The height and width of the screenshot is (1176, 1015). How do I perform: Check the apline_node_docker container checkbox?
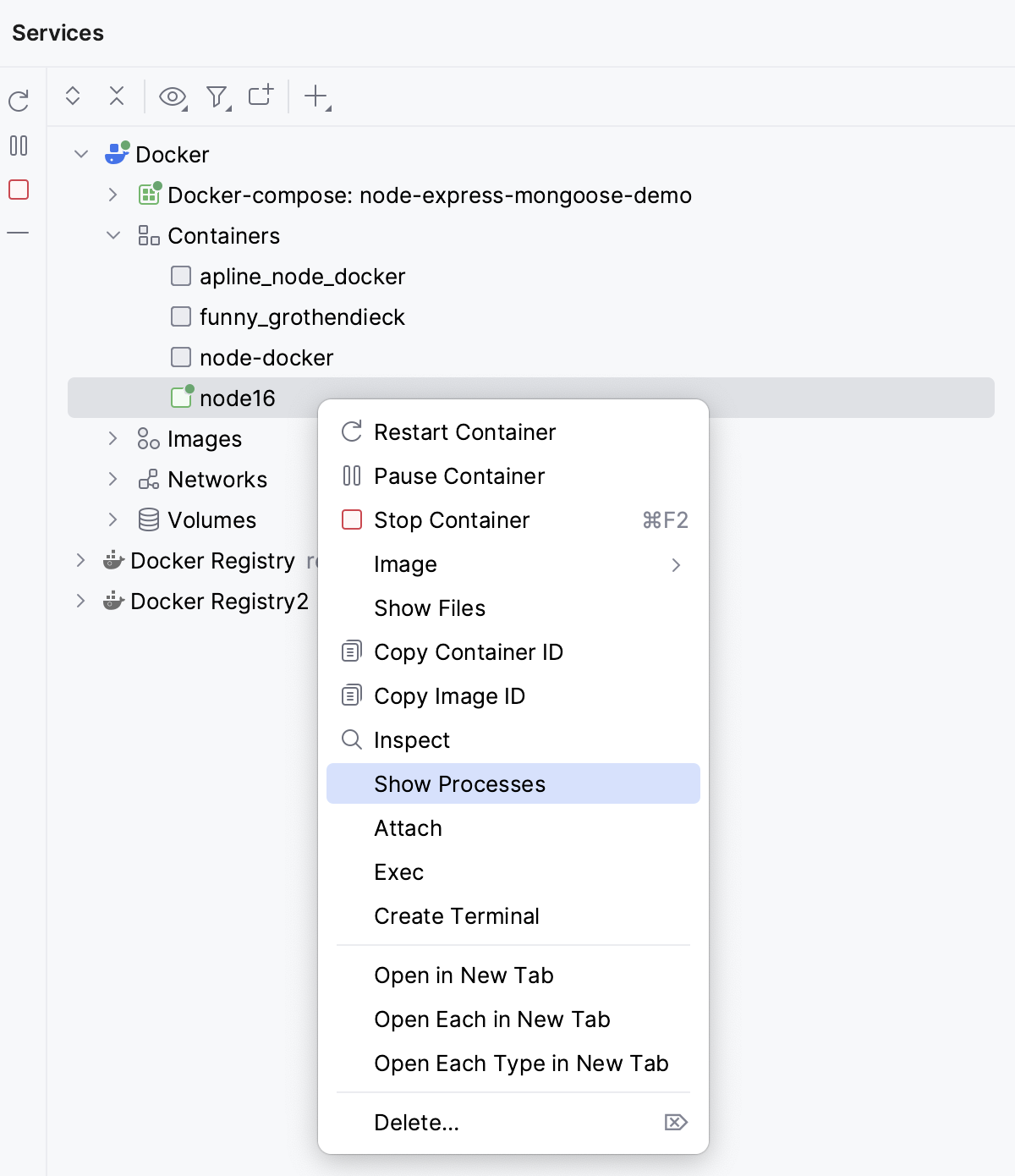coord(180,276)
